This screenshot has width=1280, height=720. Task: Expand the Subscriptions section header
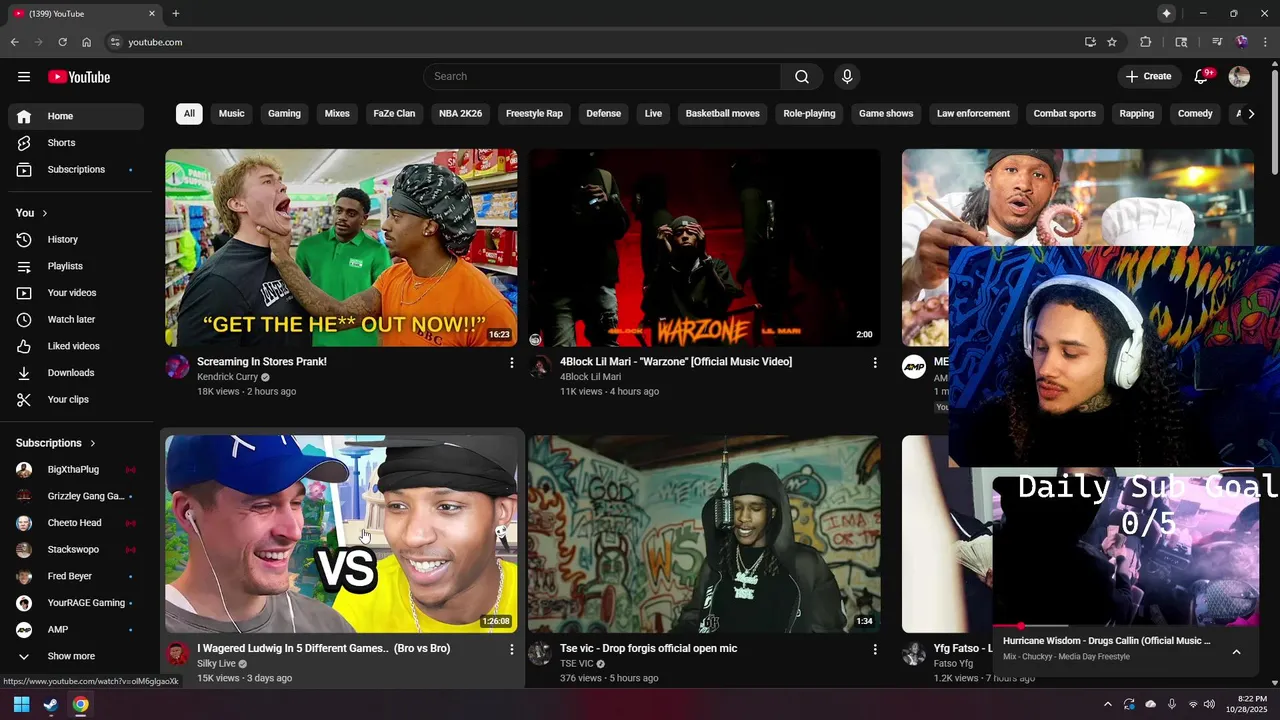[x=57, y=443]
